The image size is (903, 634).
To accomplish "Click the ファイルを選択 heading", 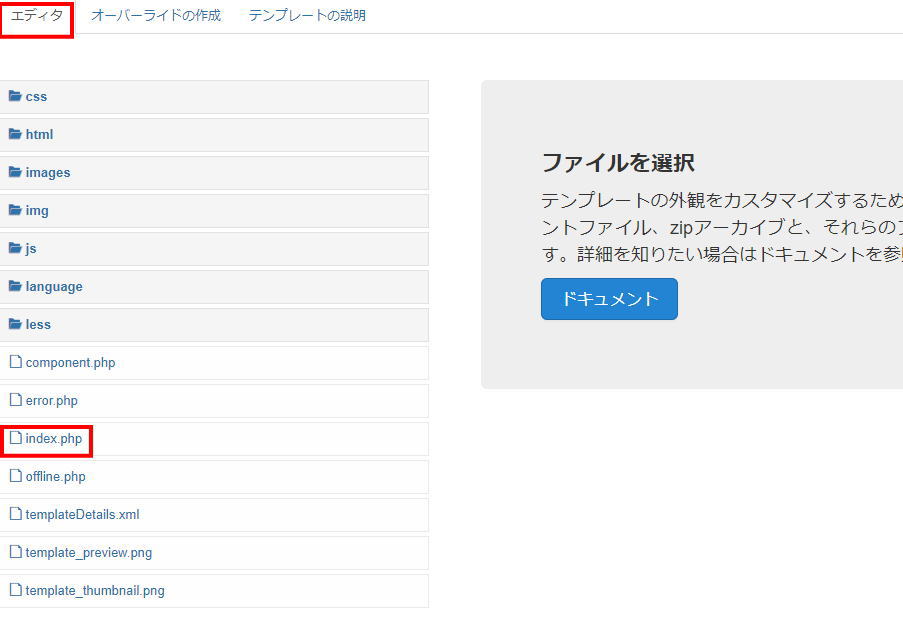I will pos(617,163).
